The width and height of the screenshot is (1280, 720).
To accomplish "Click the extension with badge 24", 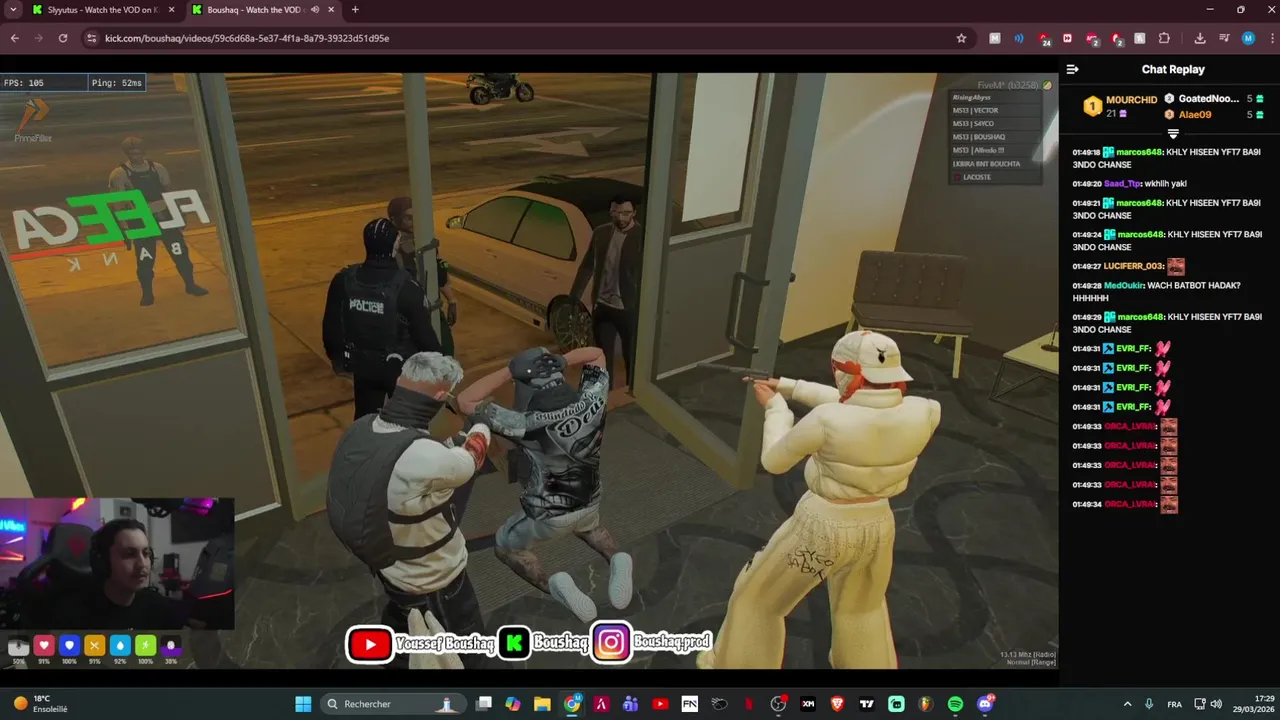I will (x=1044, y=39).
